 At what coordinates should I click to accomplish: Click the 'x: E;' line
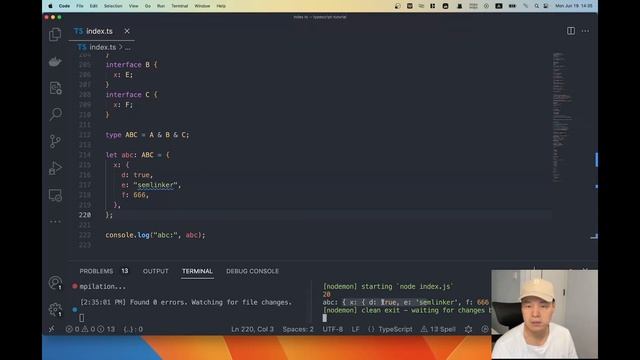[123, 75]
